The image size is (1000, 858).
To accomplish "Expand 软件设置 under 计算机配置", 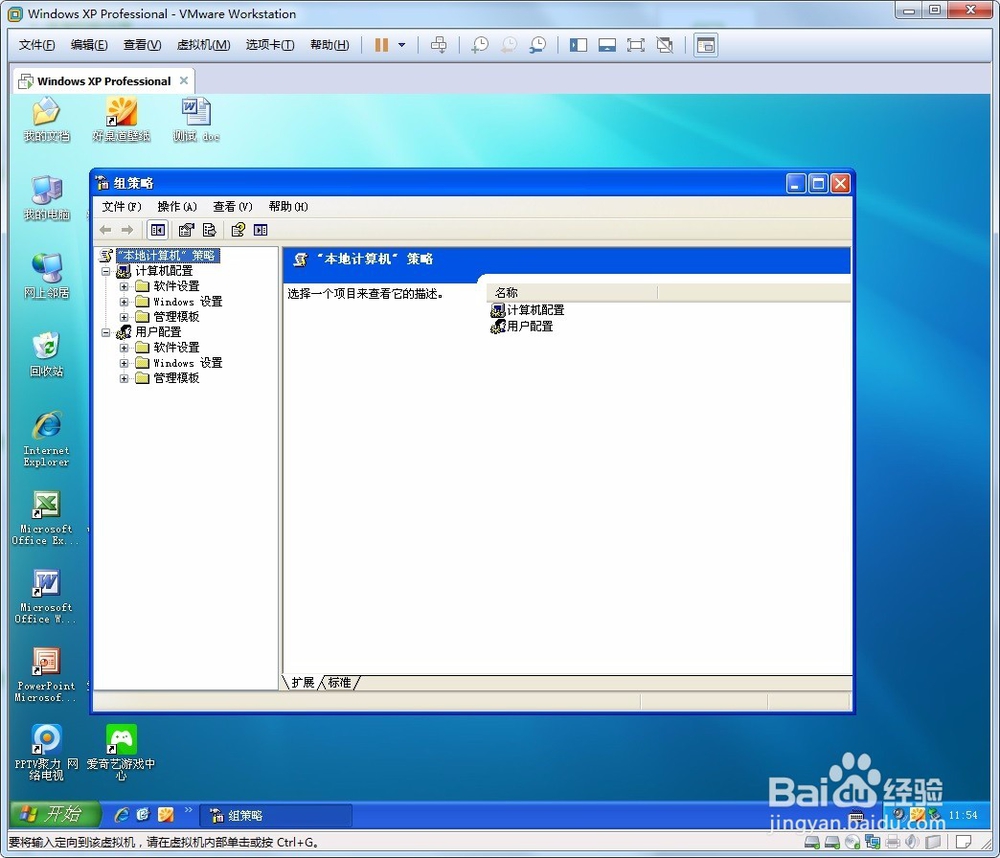I will (x=124, y=286).
